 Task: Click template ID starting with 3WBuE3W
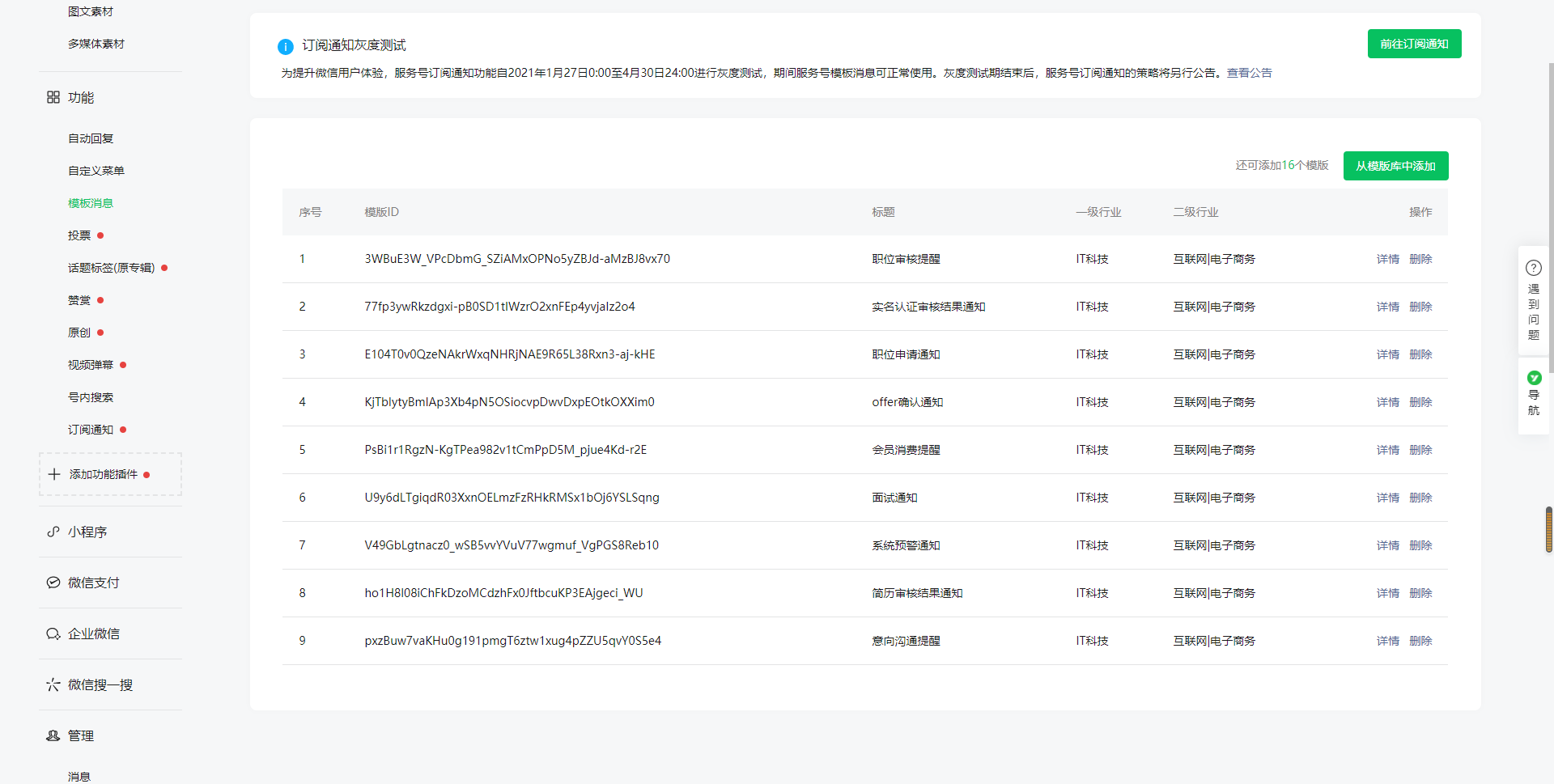click(x=517, y=259)
